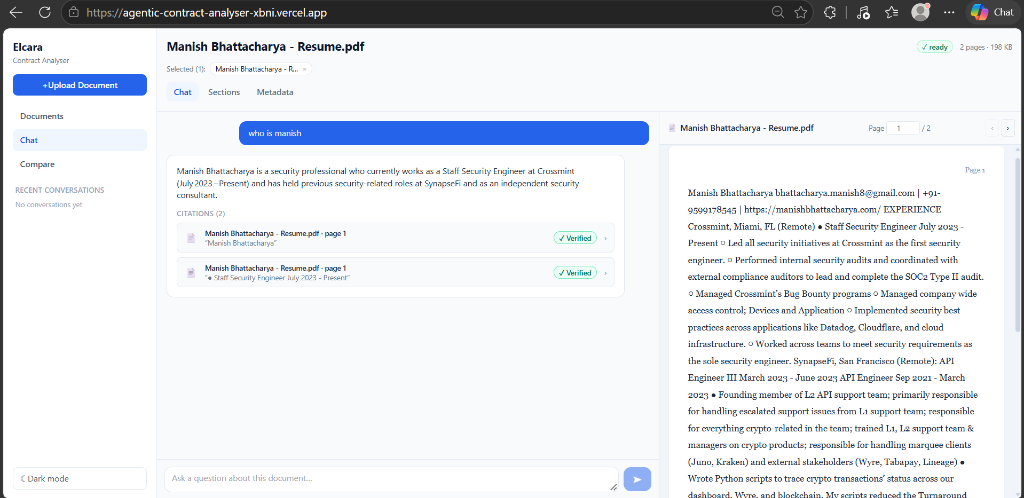Viewport: 1024px width, 498px height.
Task: Click the "Selected (1):" label
Action: tap(186, 69)
